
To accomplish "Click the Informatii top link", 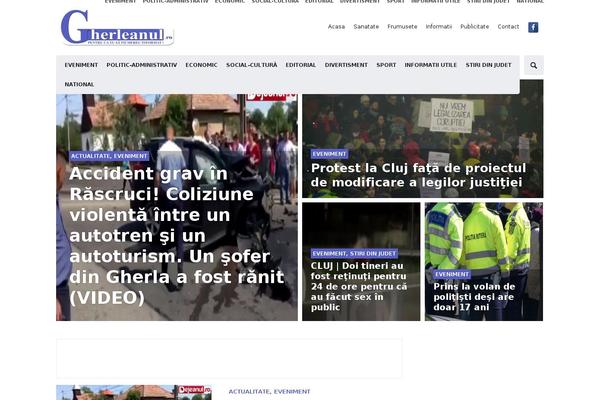I will (439, 27).
